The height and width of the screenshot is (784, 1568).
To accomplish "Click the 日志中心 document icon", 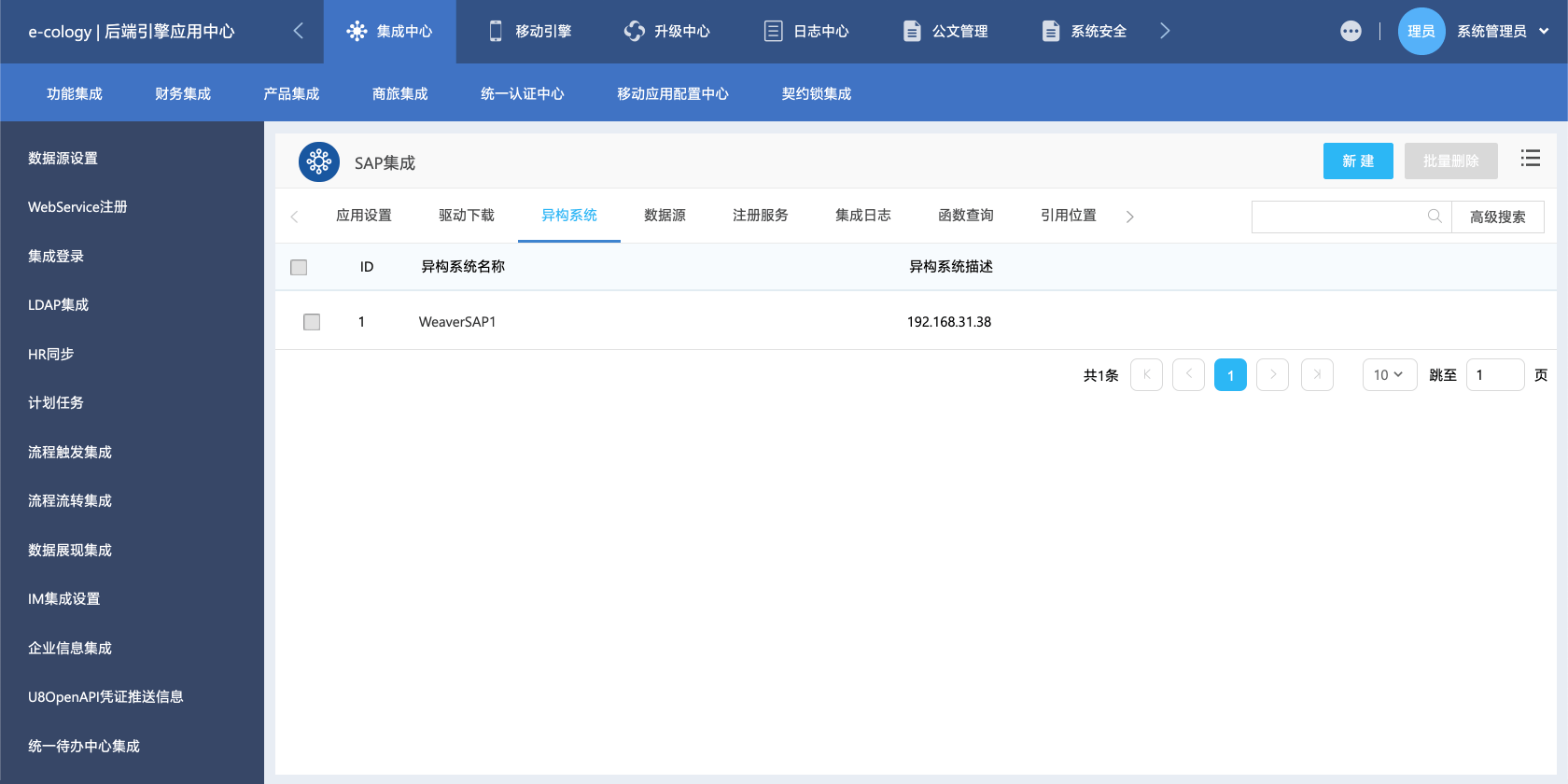I will (774, 31).
